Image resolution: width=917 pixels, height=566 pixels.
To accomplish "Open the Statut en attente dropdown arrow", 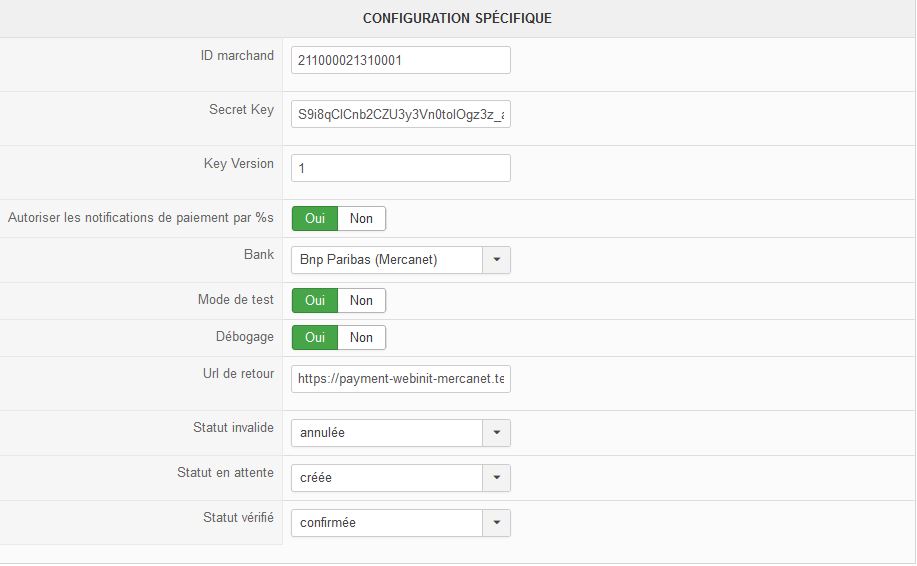I will 497,478.
